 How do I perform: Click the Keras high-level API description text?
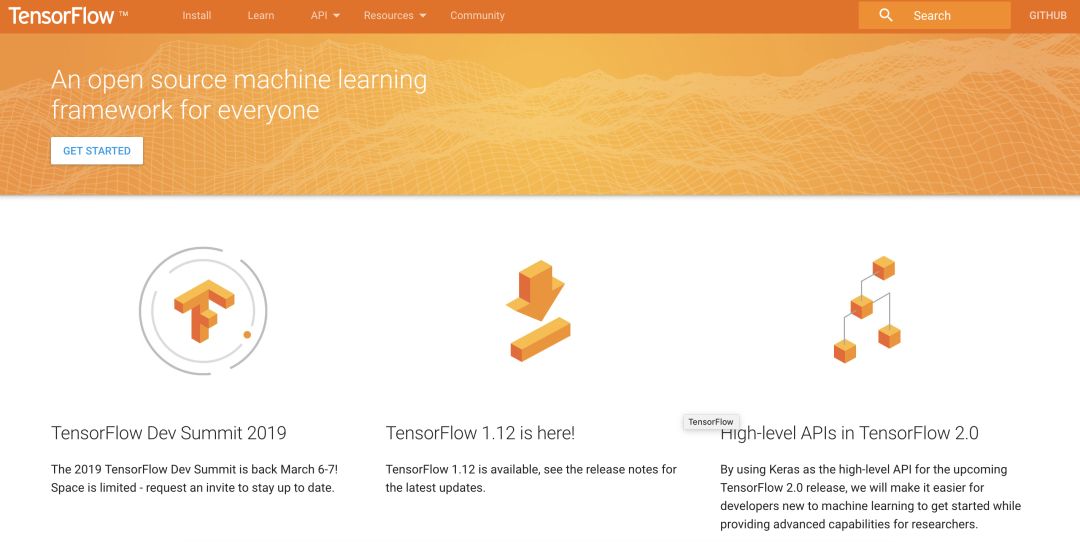[x=871, y=497]
